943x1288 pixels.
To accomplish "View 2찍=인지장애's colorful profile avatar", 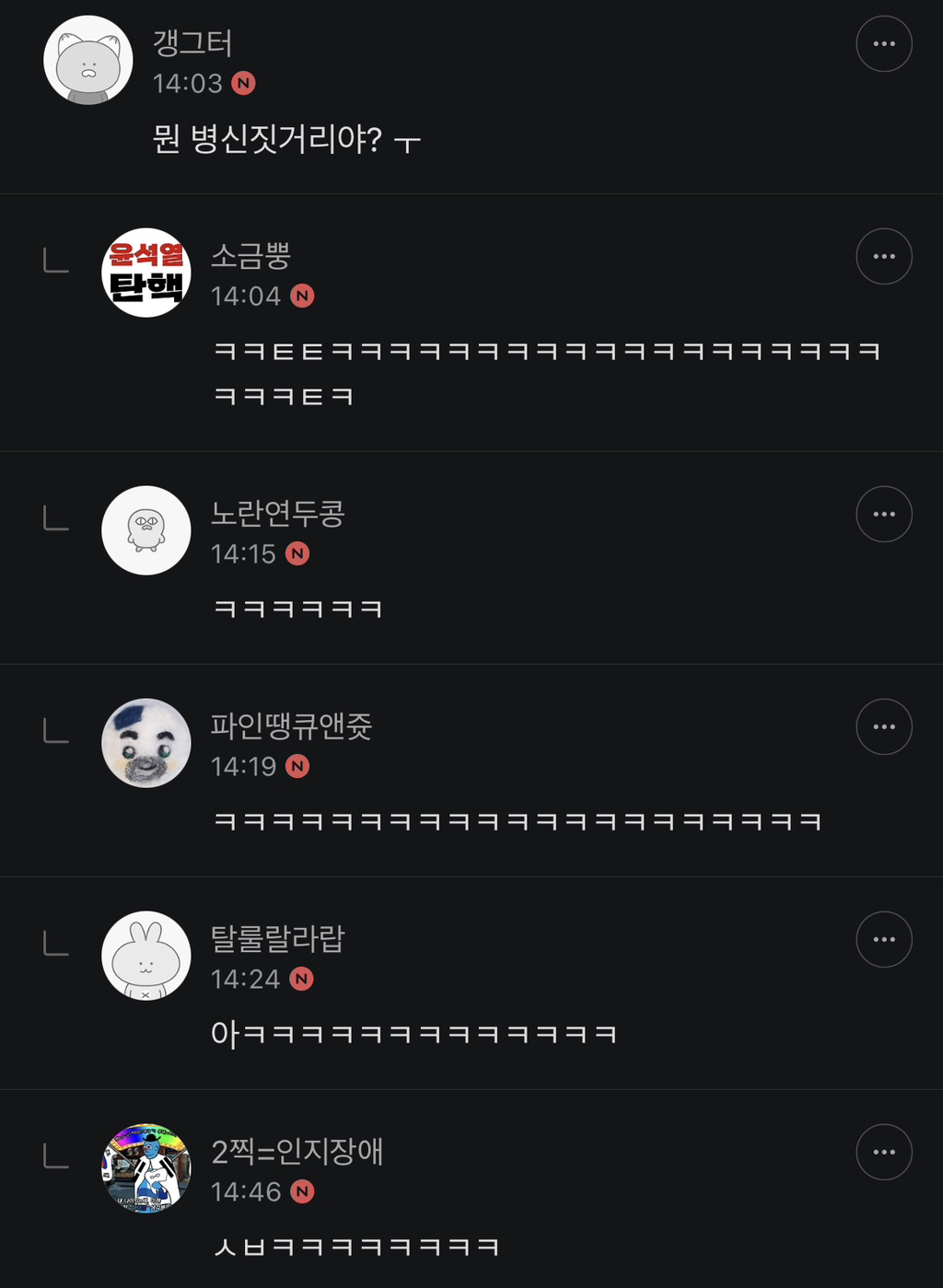I will pos(146,1168).
